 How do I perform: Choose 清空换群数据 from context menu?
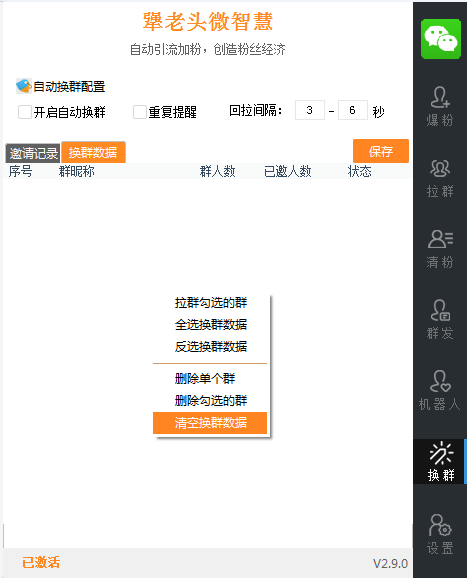(210, 423)
